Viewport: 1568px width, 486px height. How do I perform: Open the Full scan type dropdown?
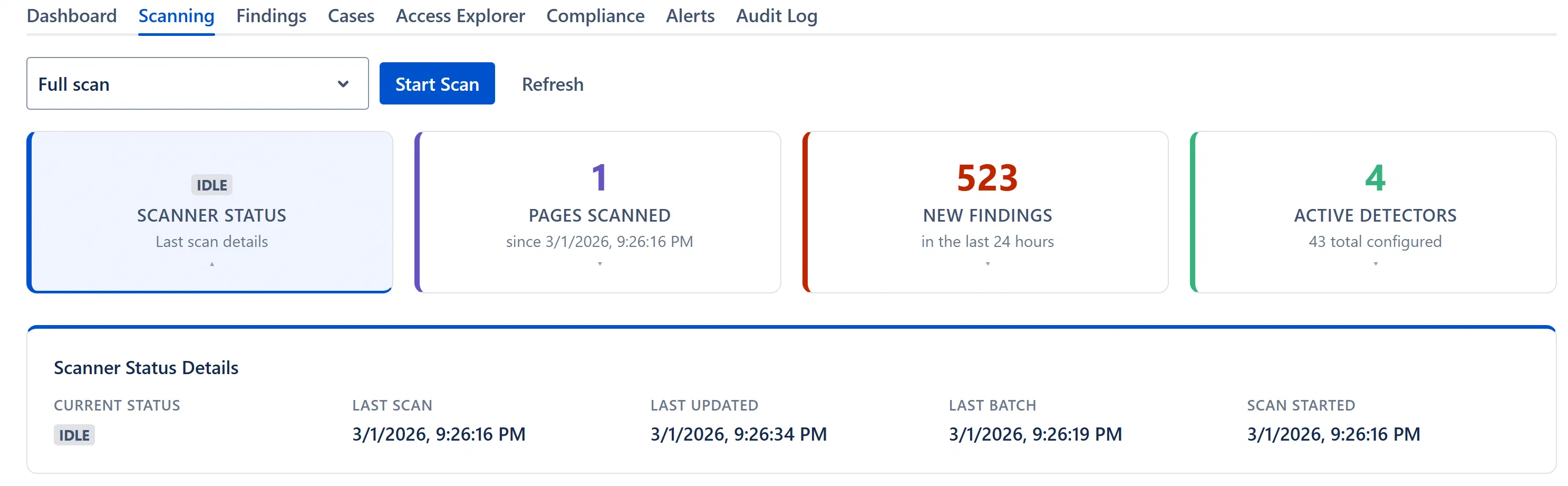pyautogui.click(x=197, y=83)
